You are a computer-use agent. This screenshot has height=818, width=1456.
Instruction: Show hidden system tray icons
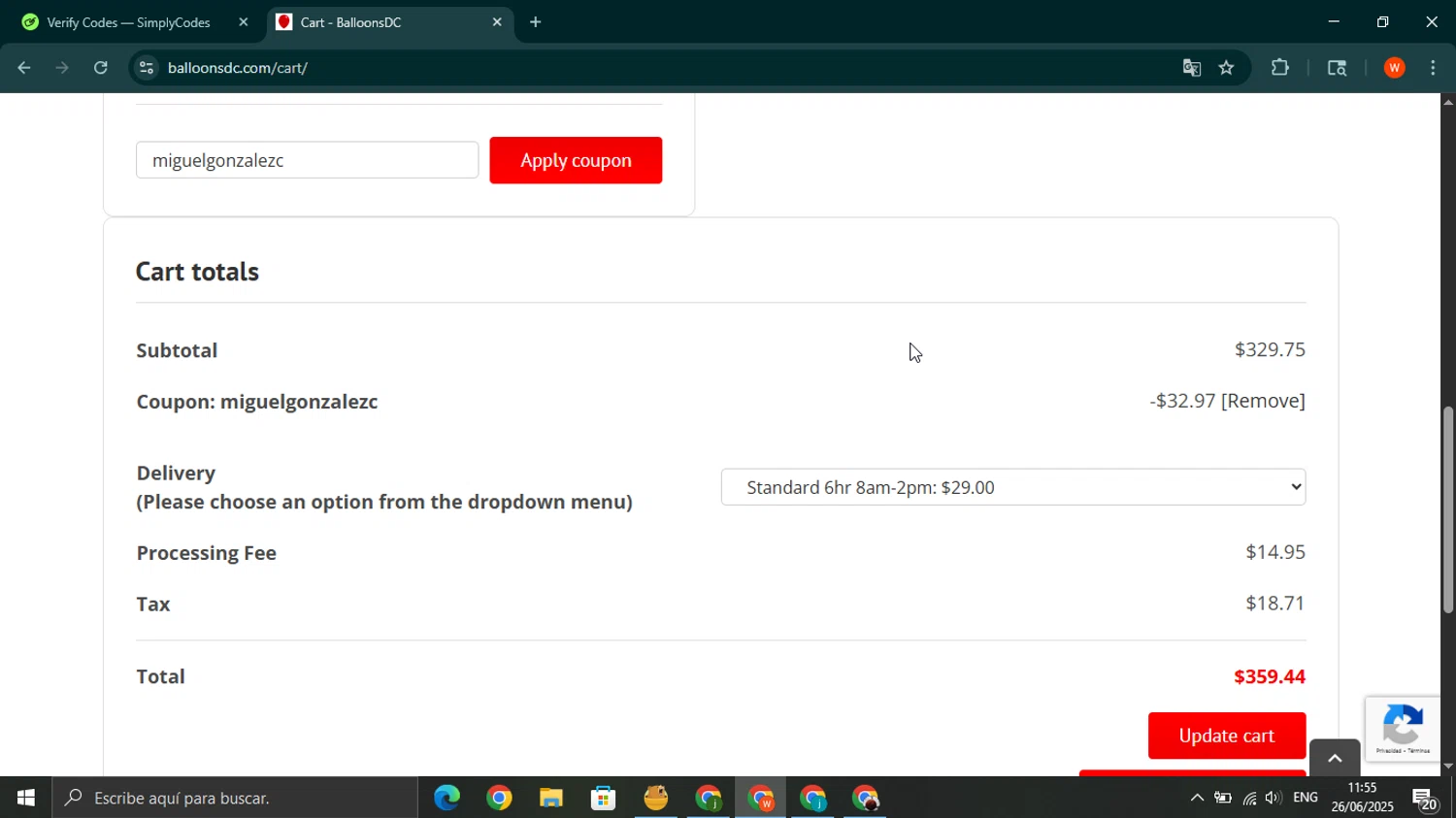point(1197,798)
